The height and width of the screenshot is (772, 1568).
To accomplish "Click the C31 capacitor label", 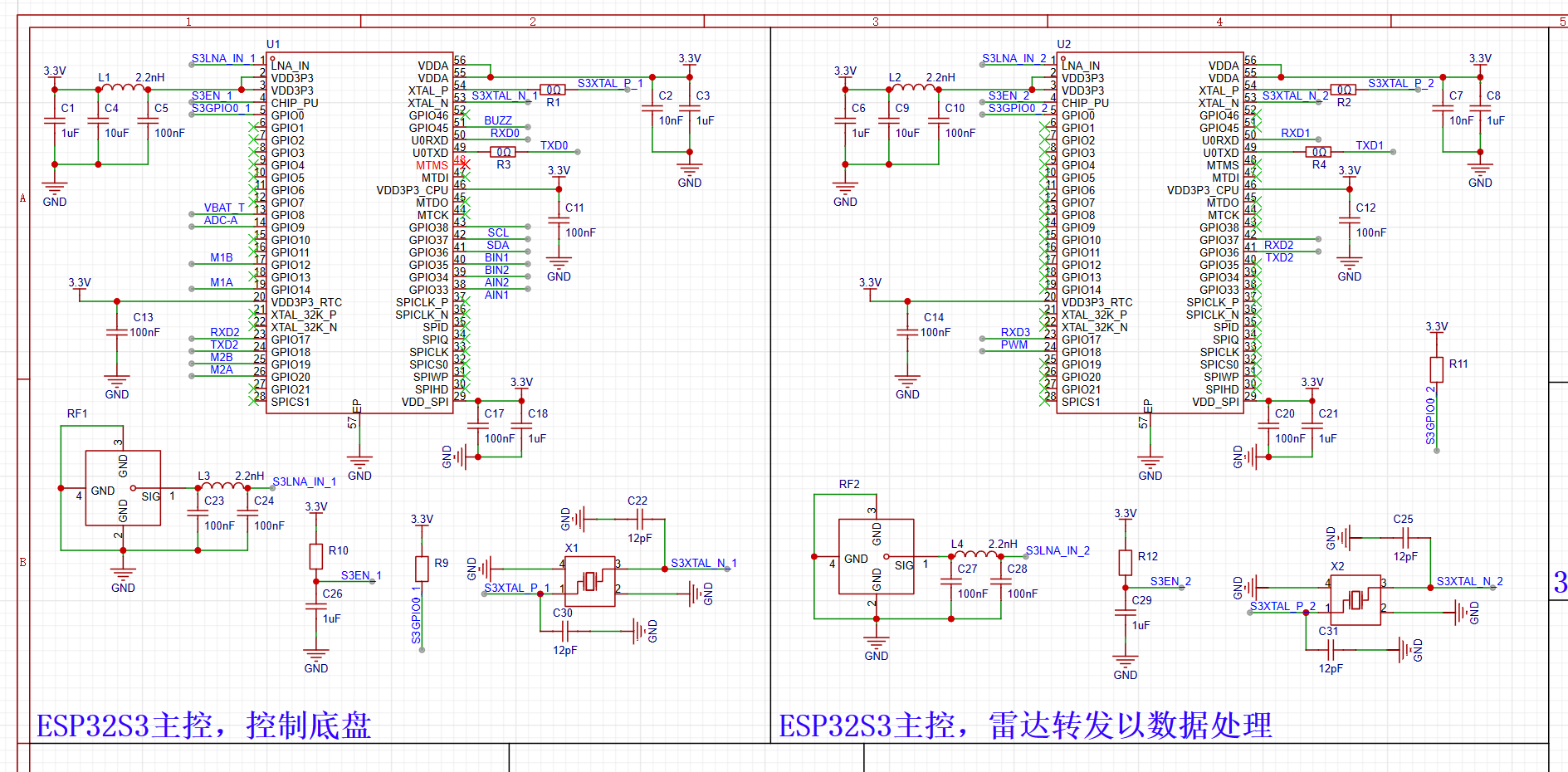I will tap(1328, 631).
